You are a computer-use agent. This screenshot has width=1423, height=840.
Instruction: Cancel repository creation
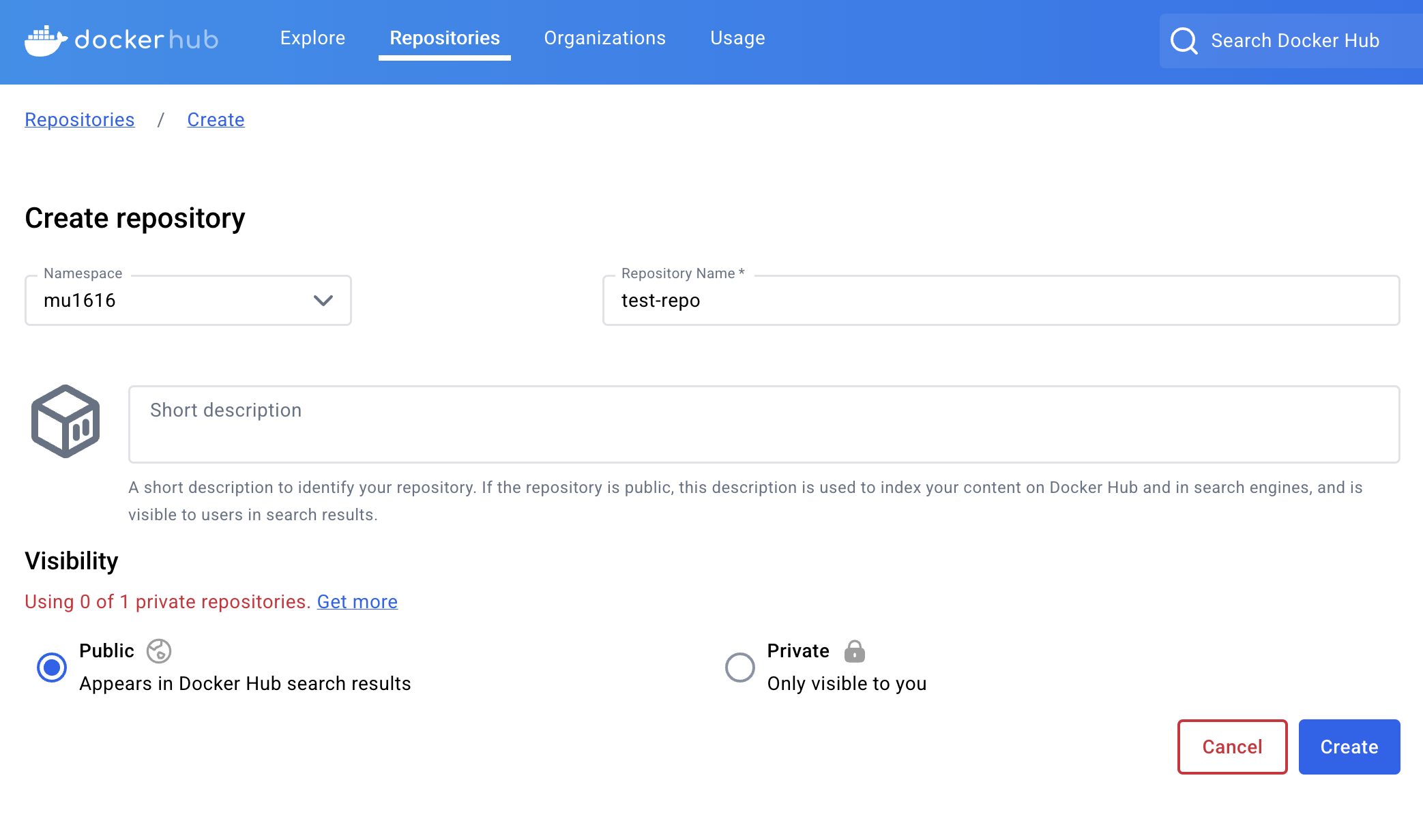(x=1232, y=747)
